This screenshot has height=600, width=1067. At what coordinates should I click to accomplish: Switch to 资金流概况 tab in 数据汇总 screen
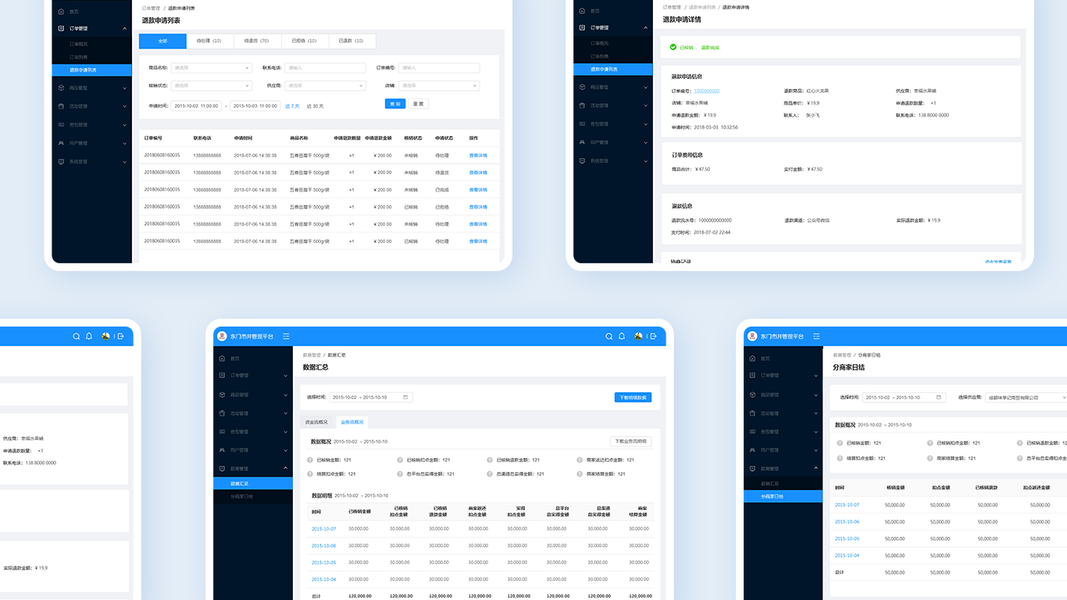pyautogui.click(x=316, y=422)
